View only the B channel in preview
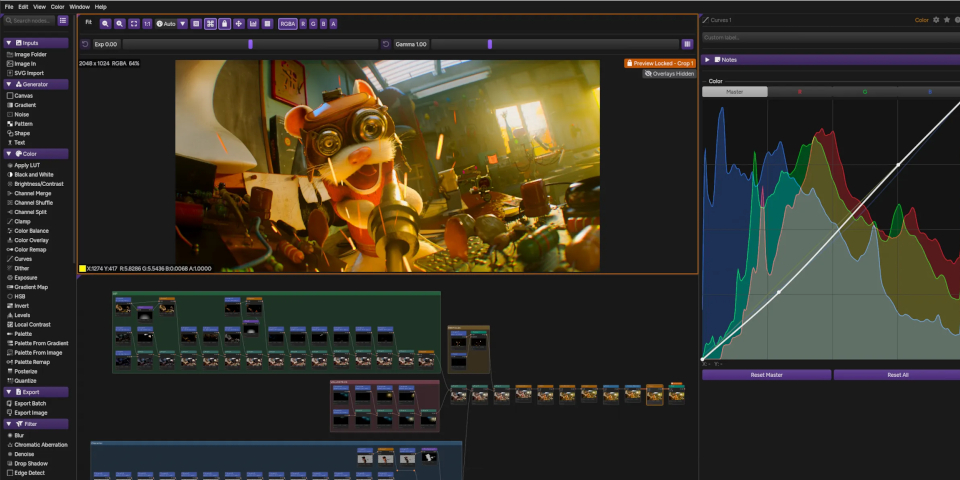Screen dimensions: 960x480 pyautogui.click(x=323, y=24)
